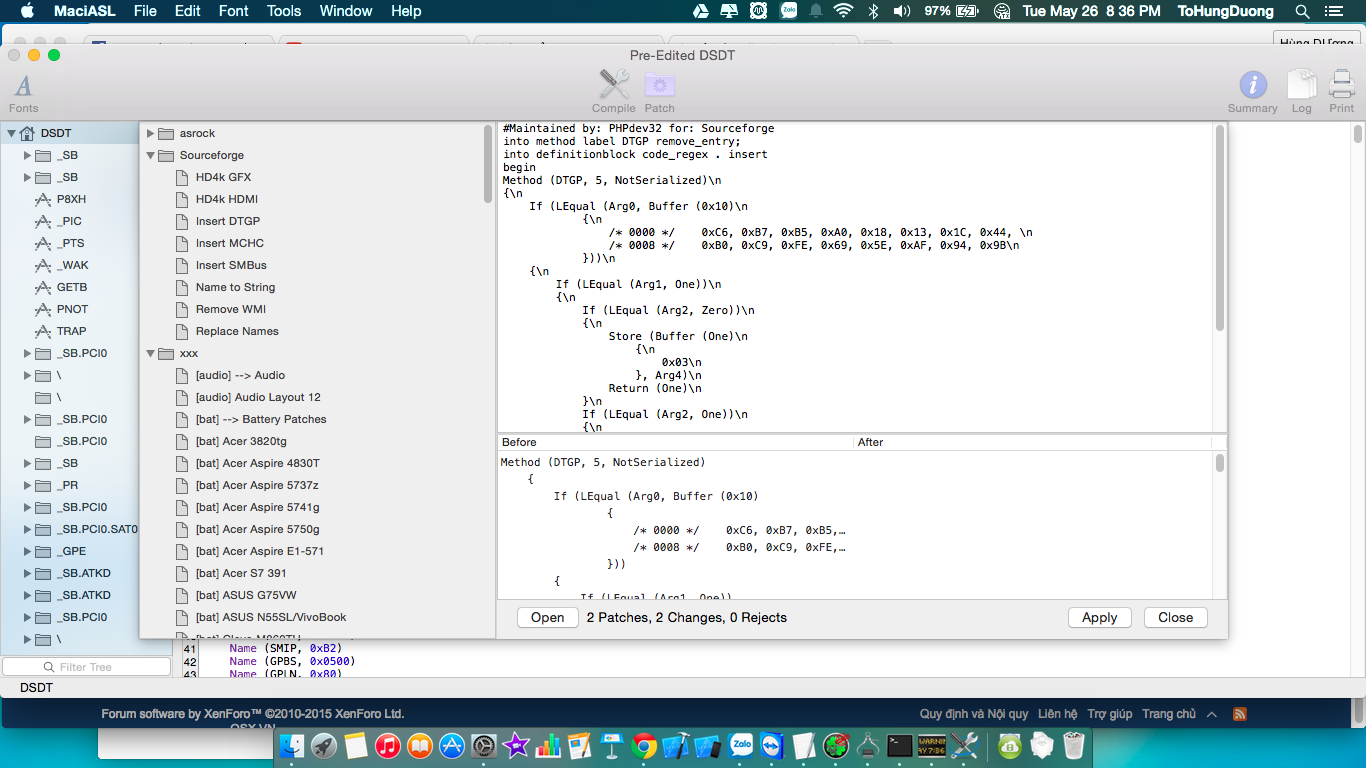This screenshot has height=768, width=1366.
Task: Expand the asrock patch folder
Action: (x=151, y=133)
